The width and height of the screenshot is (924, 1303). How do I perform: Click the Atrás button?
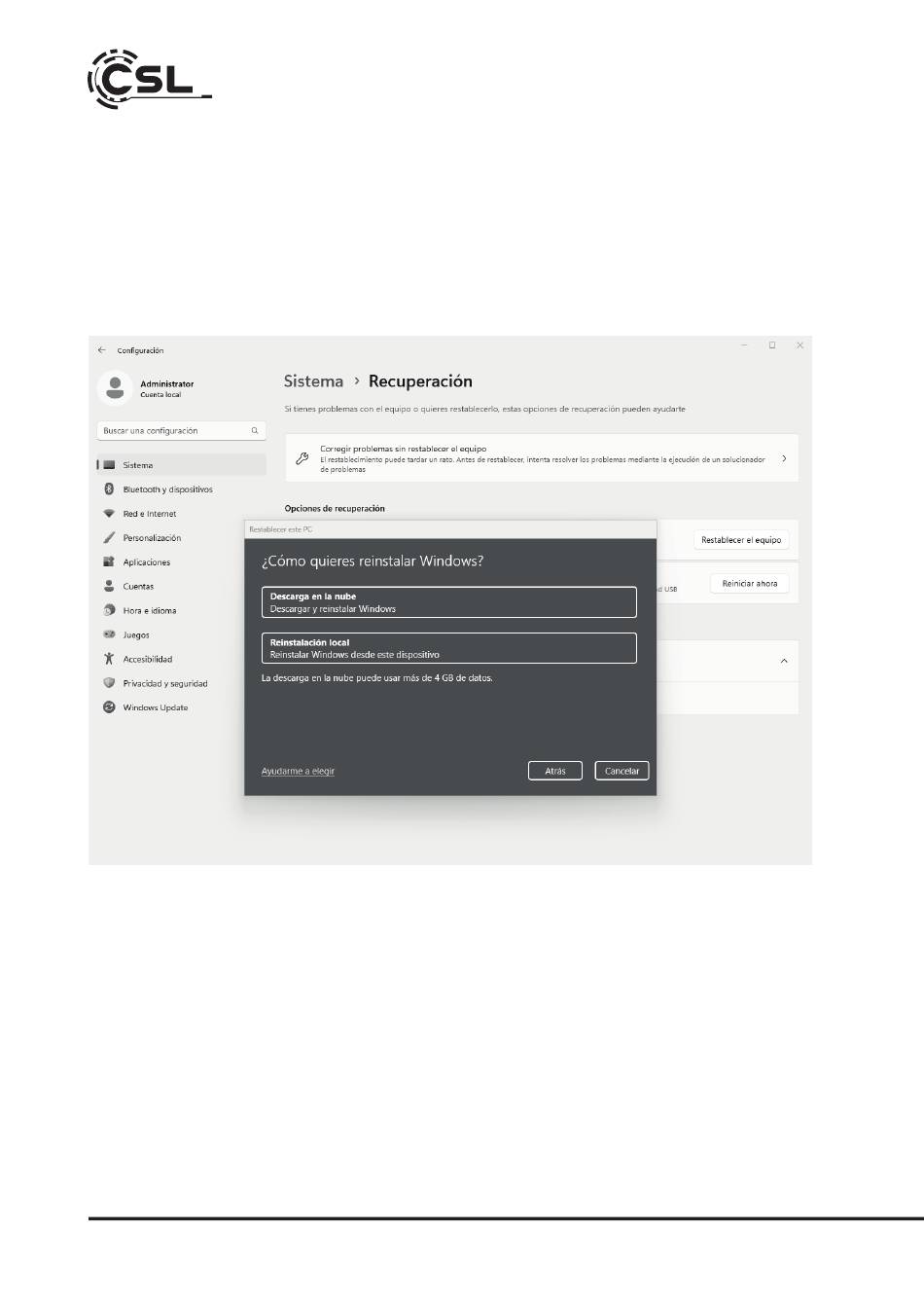(x=555, y=771)
